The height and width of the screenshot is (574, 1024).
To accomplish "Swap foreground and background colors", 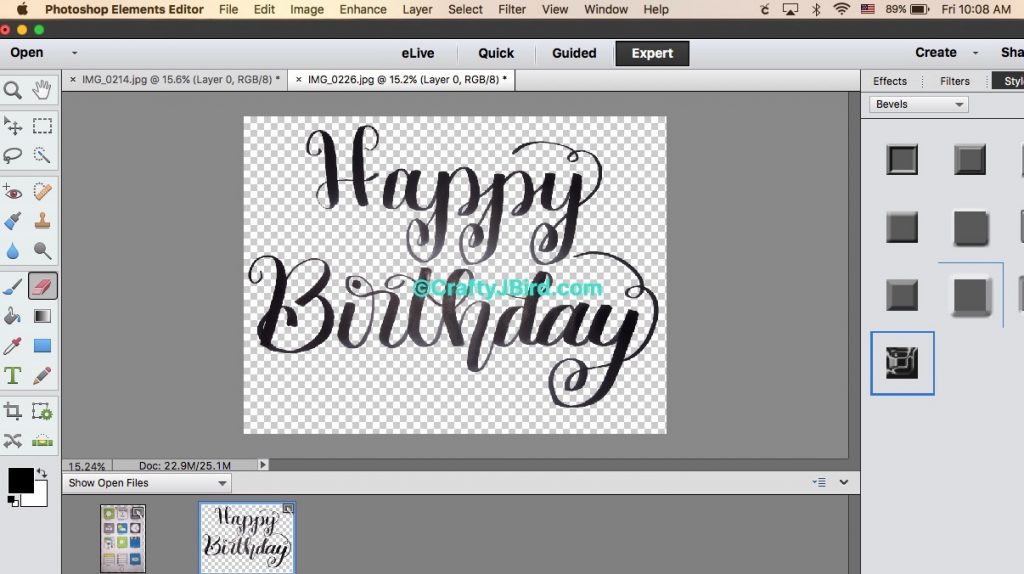I will pyautogui.click(x=42, y=473).
